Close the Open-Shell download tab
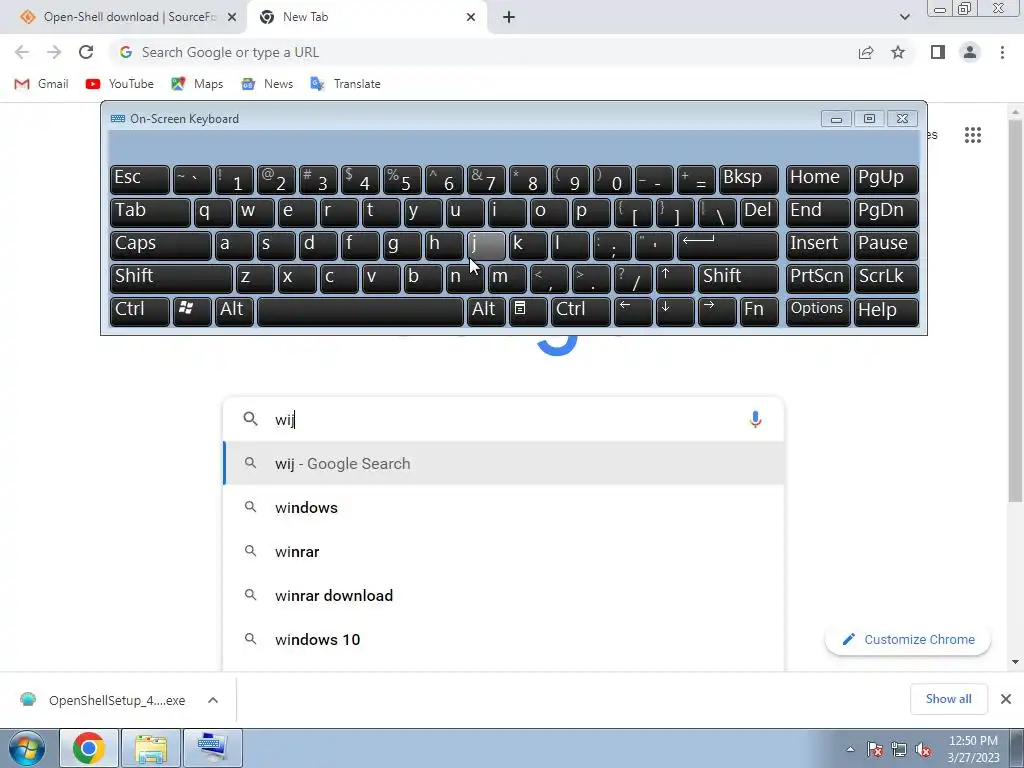Viewport: 1024px width, 768px height. tap(232, 18)
